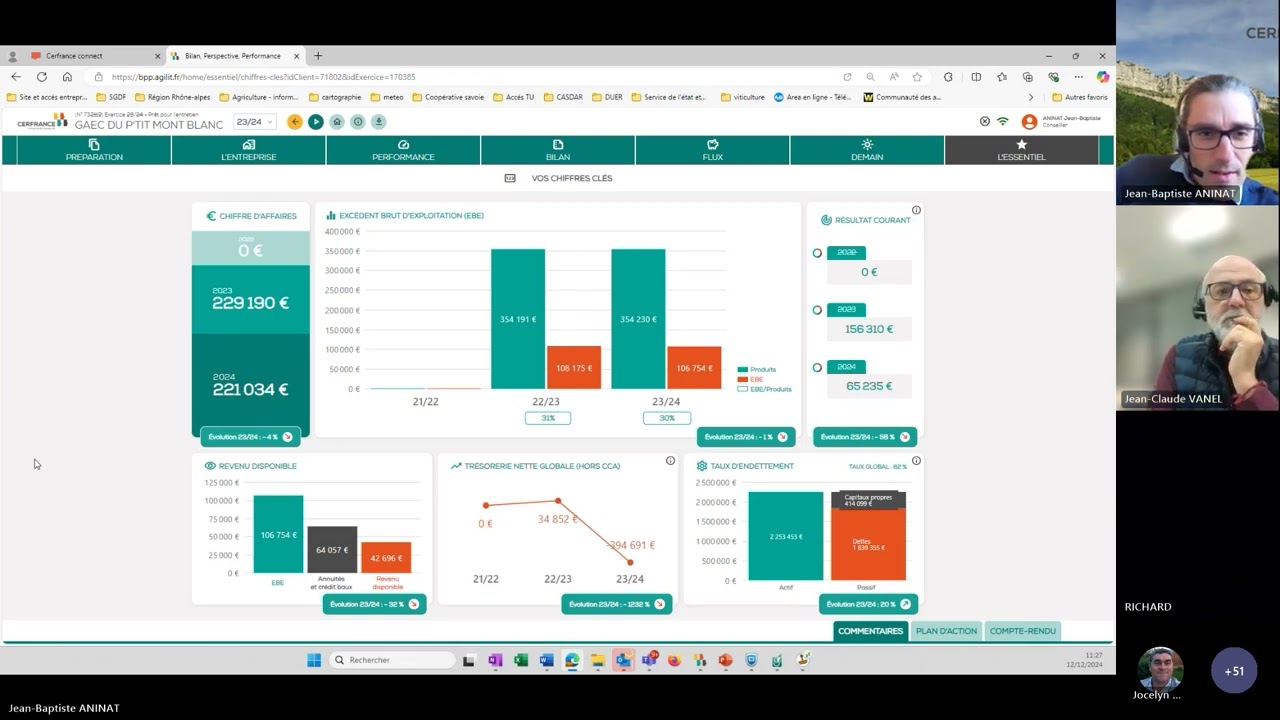The image size is (1280, 720).
Task: Click Evolution 23/24 -1% badge under EBE chart
Action: click(746, 437)
